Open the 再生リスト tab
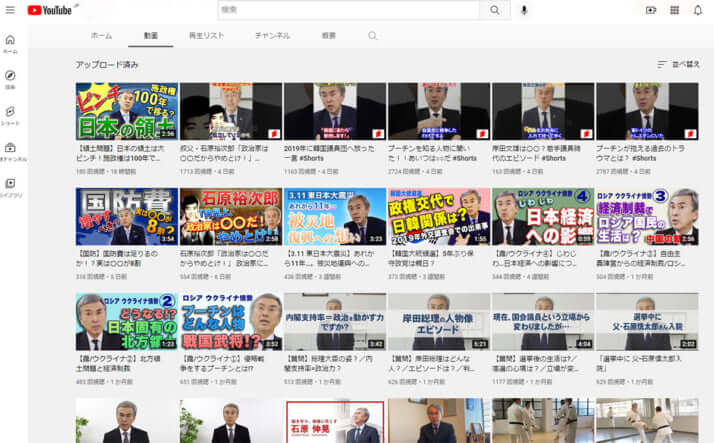Screen dimensions: 714x443 coord(206,36)
